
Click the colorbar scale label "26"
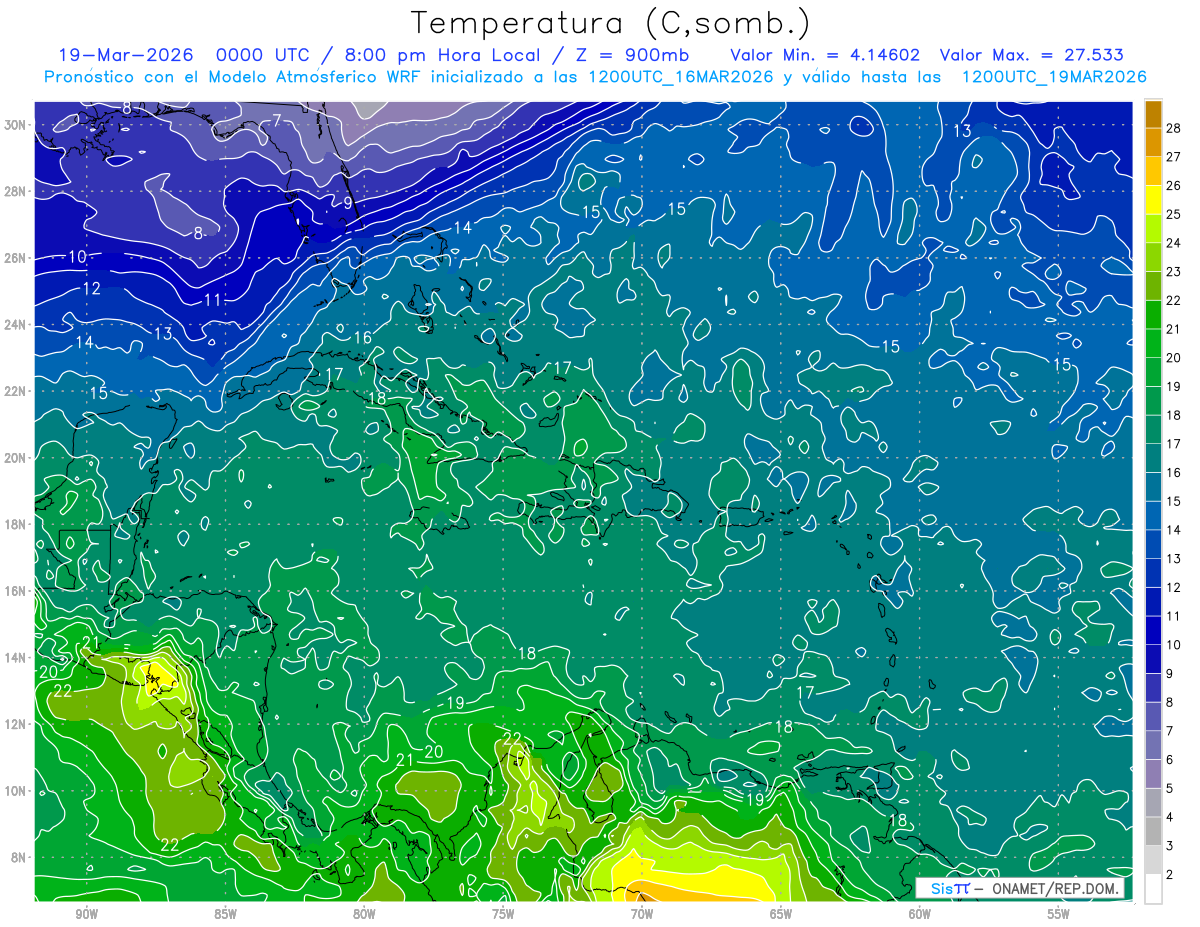pos(1173,186)
